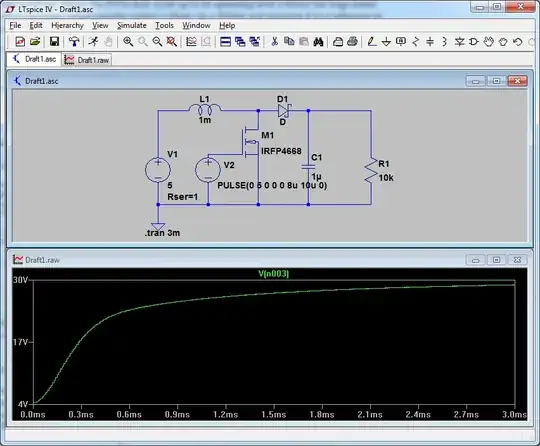Select the Move open-hand tool

(488, 42)
